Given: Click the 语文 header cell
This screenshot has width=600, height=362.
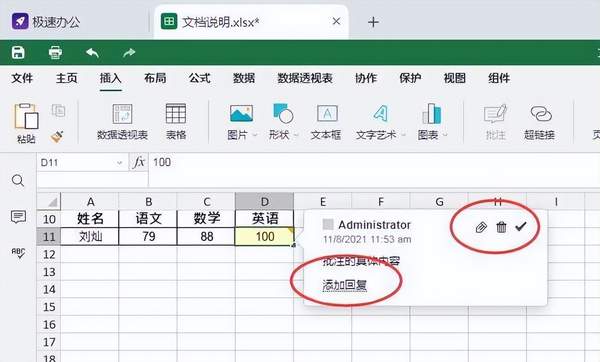Looking at the screenshot, I should (x=148, y=219).
